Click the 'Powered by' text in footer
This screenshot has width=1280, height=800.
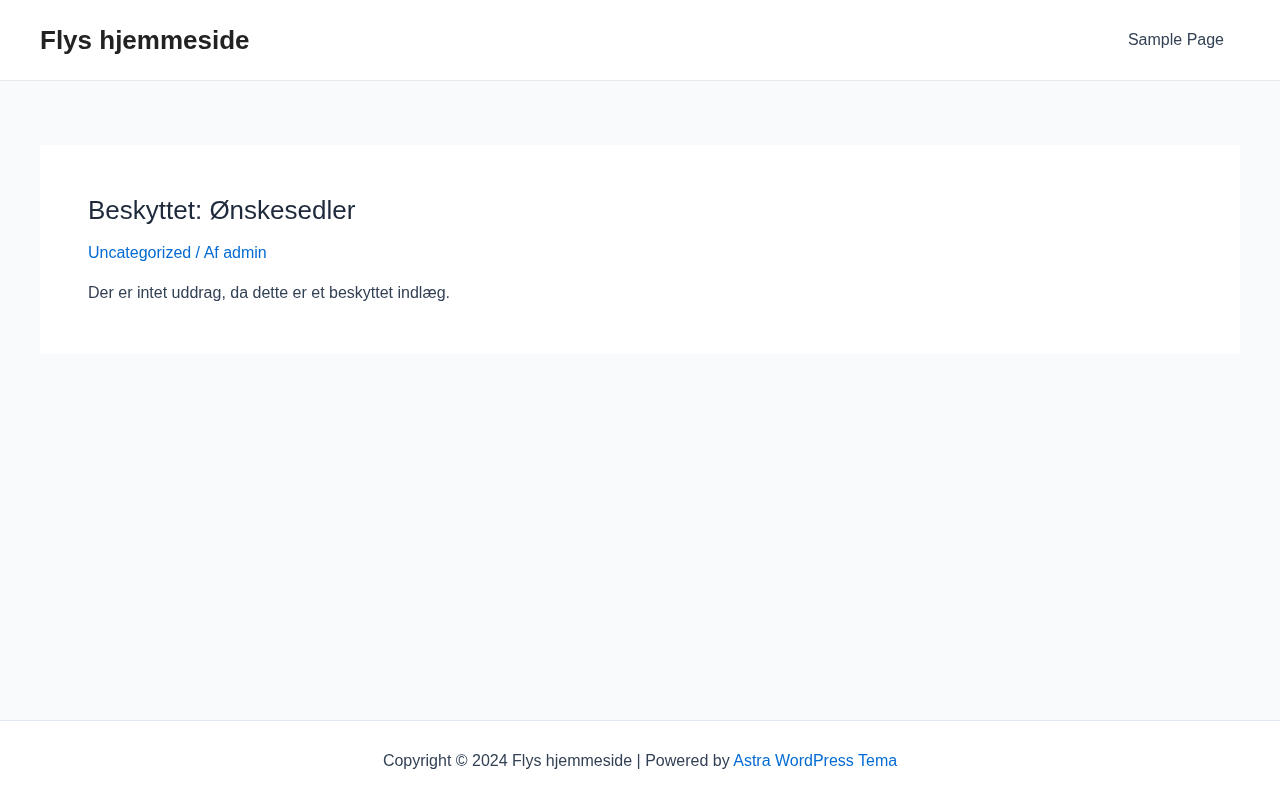(687, 761)
